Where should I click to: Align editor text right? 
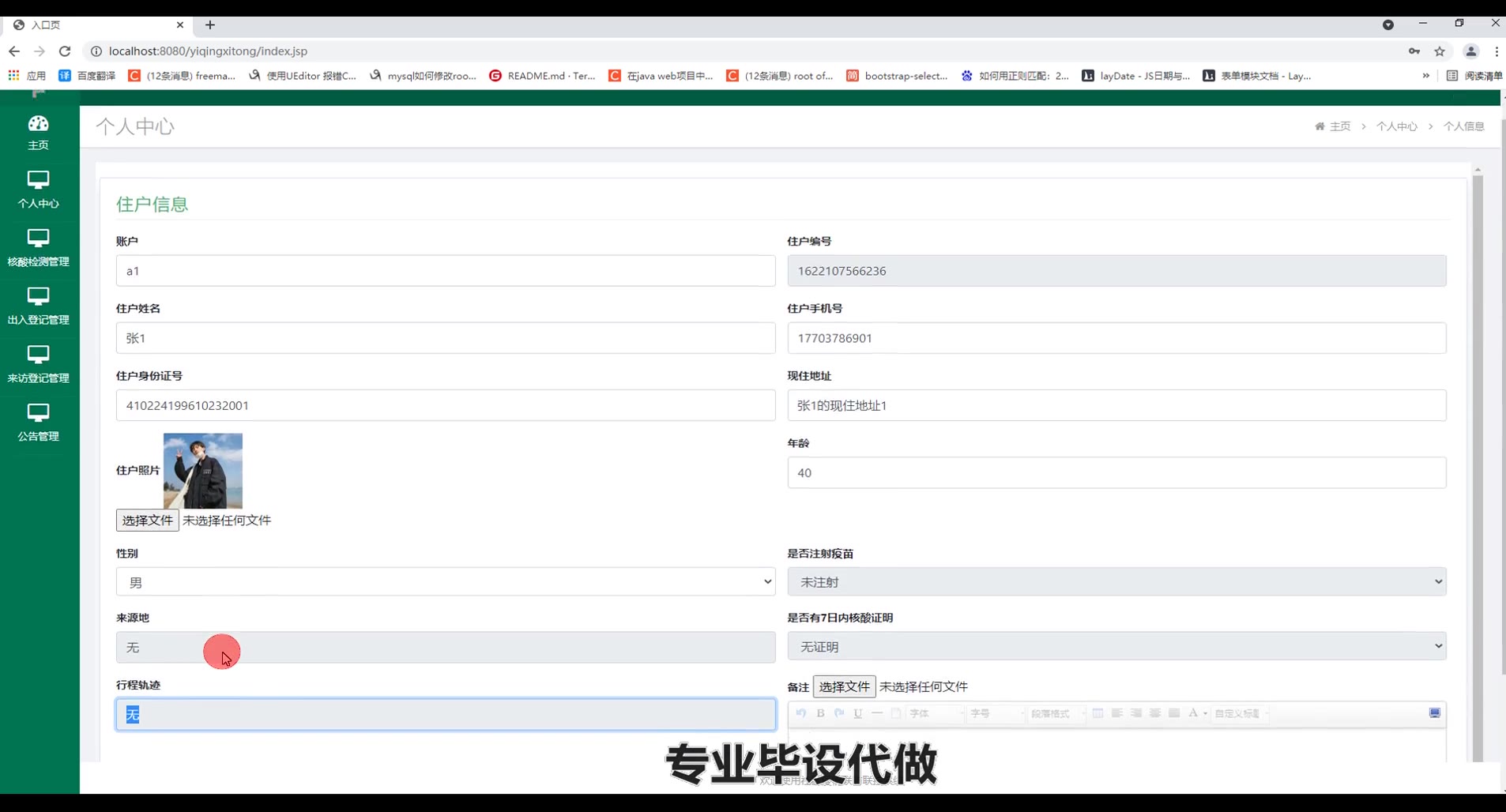1136,713
